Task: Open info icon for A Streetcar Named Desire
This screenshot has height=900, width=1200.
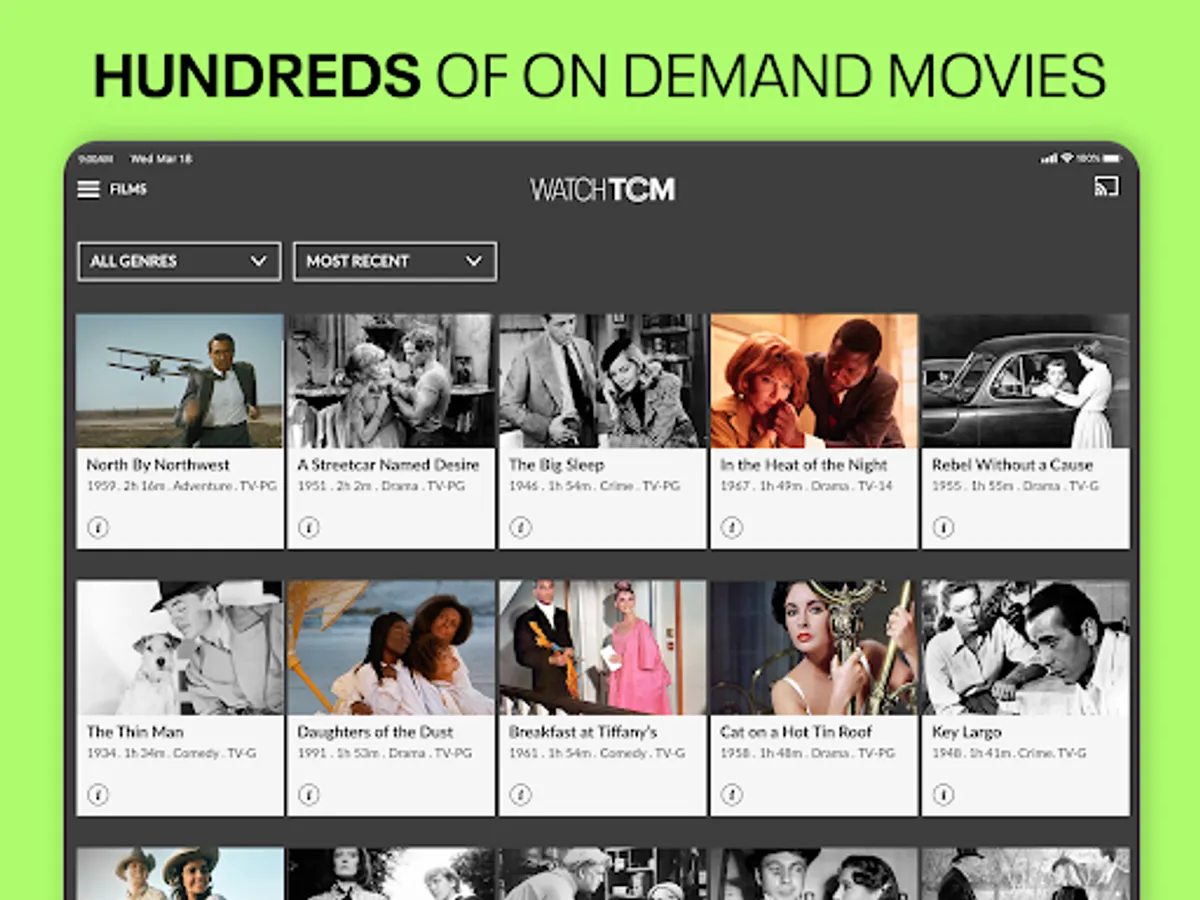Action: coord(309,527)
